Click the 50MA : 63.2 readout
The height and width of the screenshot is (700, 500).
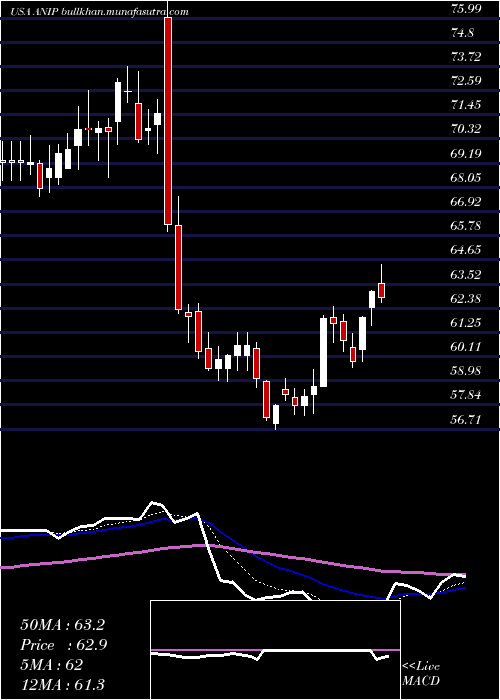[x=62, y=625]
